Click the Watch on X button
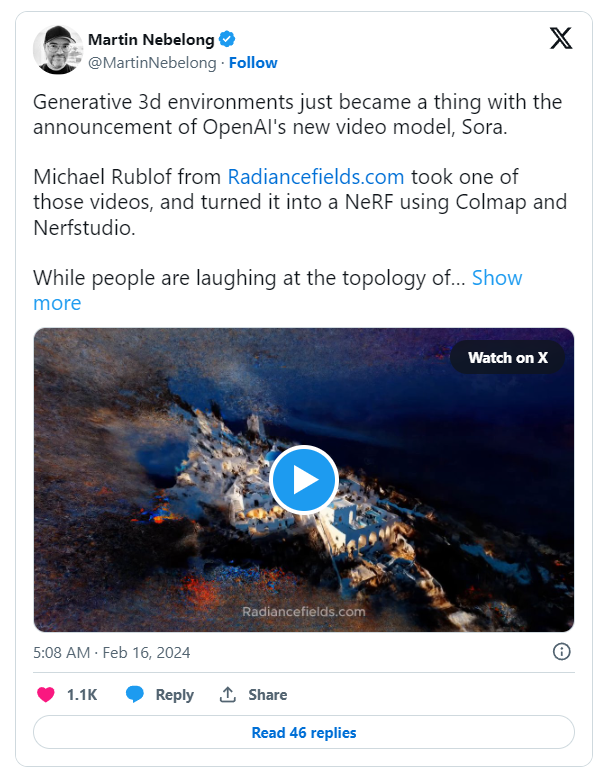607x777 pixels. (x=508, y=358)
